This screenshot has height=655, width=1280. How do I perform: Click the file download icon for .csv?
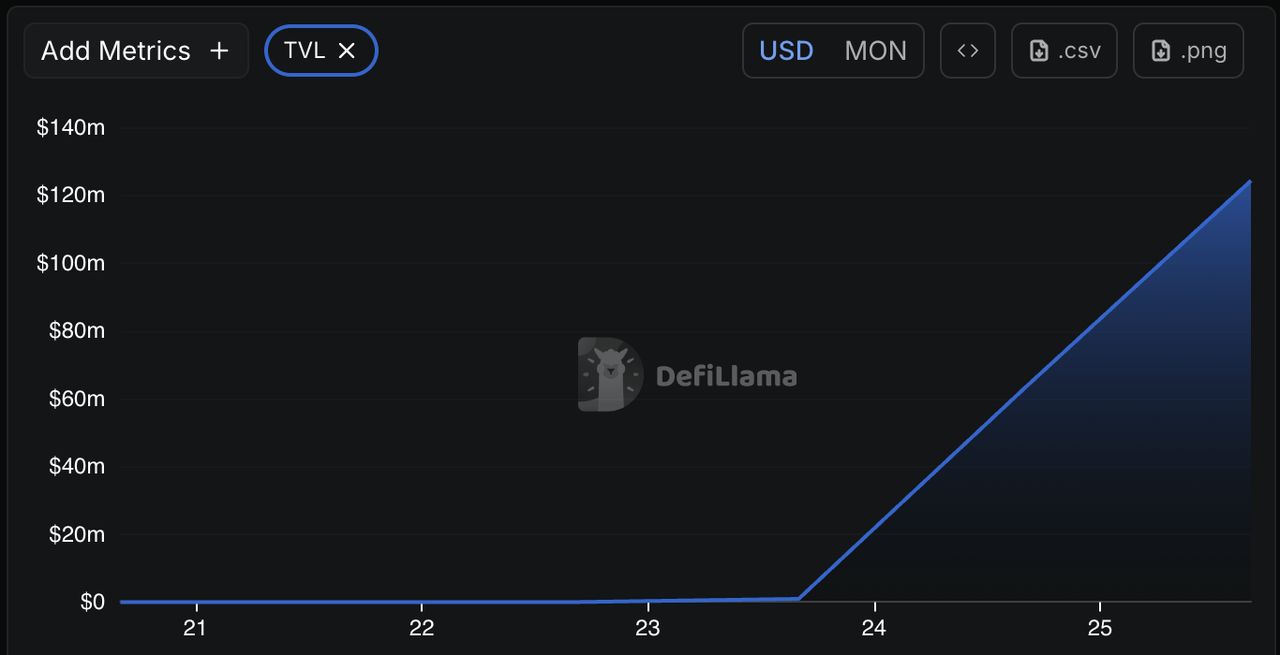pyautogui.click(x=1039, y=51)
